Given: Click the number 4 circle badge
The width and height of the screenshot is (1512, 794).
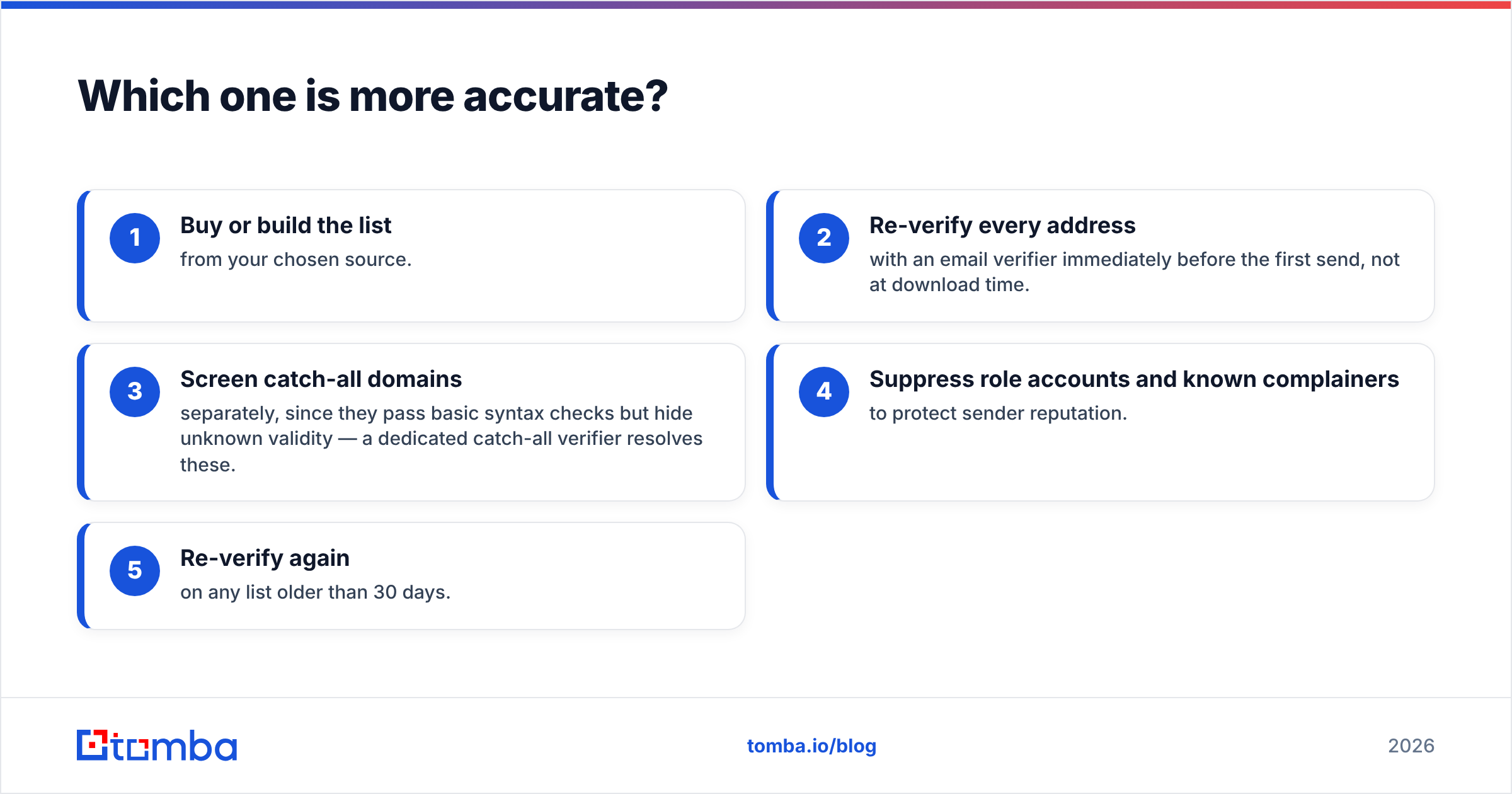Looking at the screenshot, I should coord(824,392).
